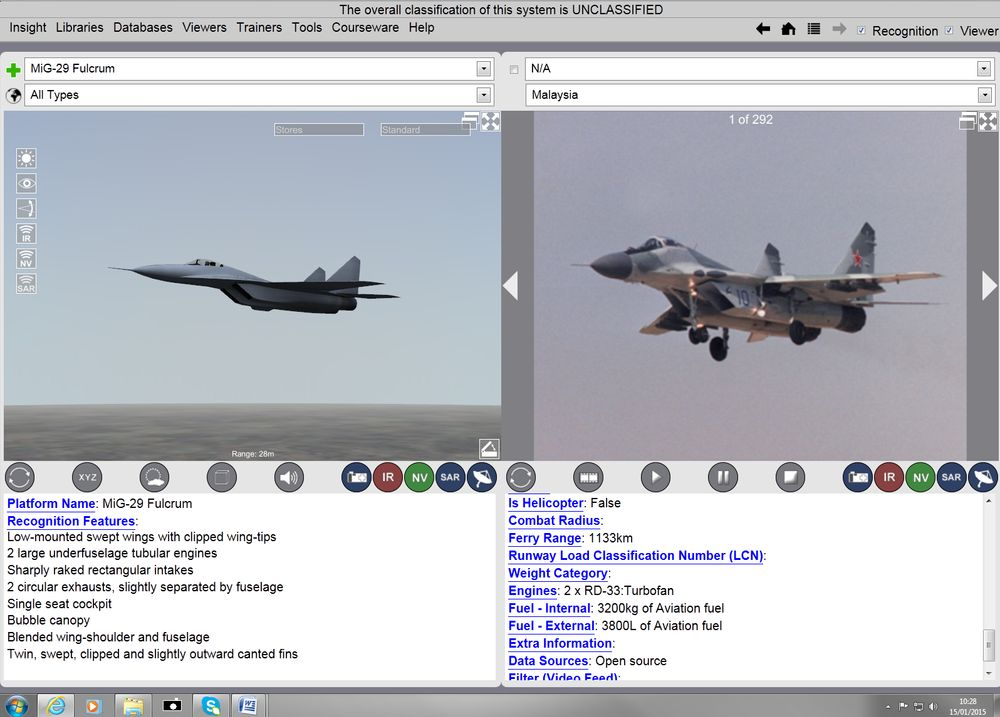Show the previous photo with left arrow
The image size is (1000, 717).
point(511,285)
